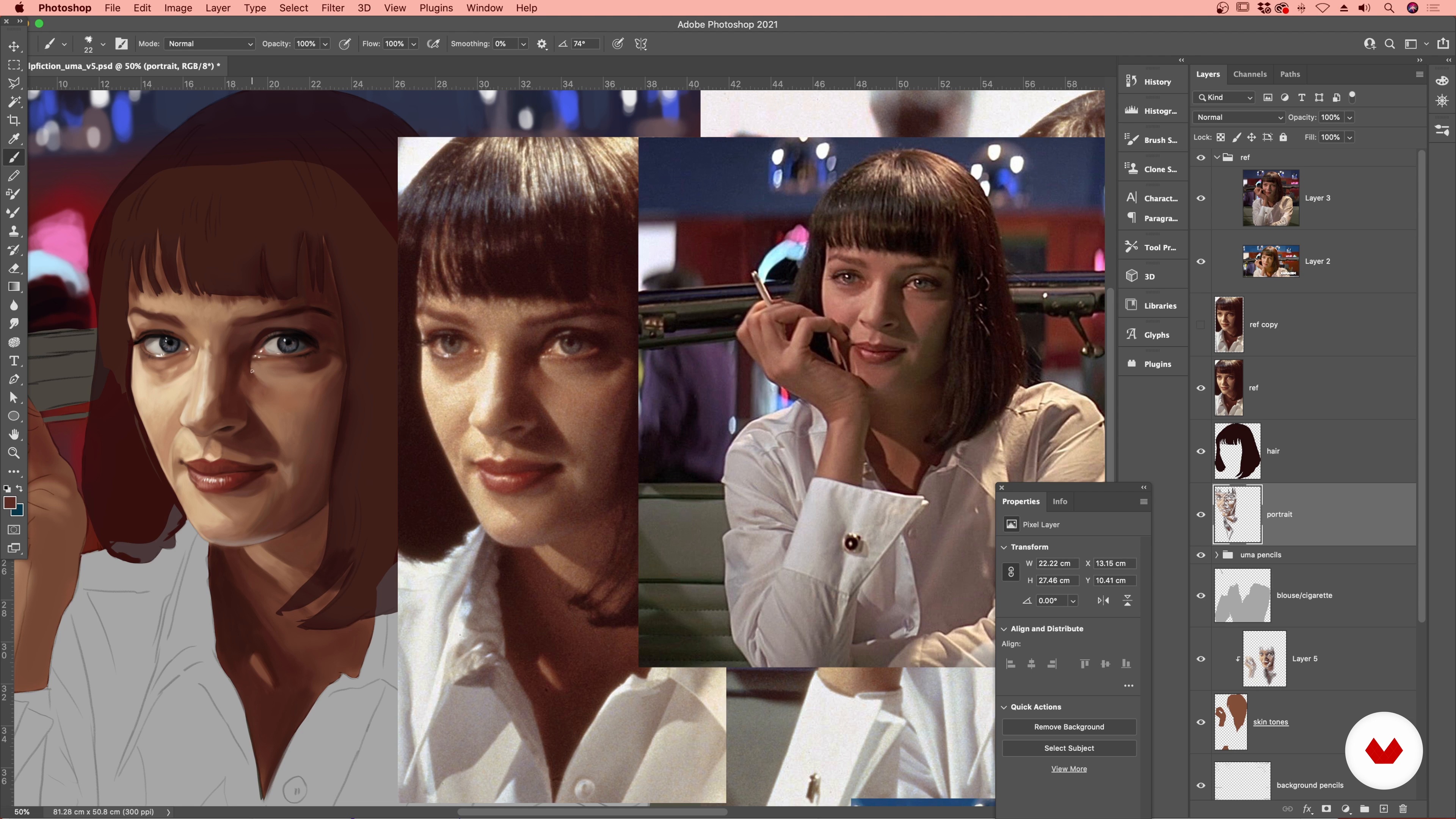
Task: Select the Crop tool
Action: click(14, 121)
